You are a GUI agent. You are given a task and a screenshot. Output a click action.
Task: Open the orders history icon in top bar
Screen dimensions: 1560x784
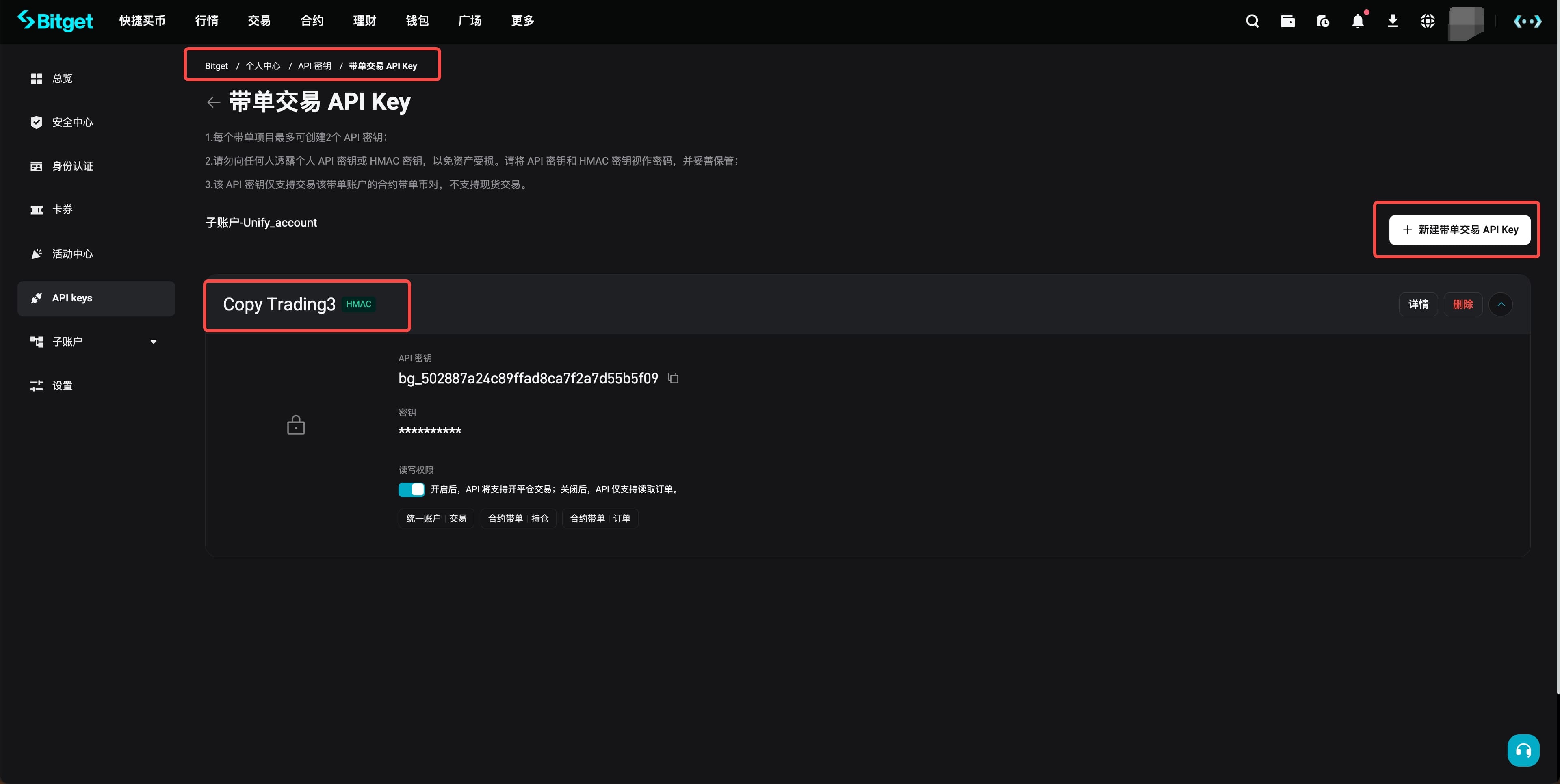tap(1323, 21)
